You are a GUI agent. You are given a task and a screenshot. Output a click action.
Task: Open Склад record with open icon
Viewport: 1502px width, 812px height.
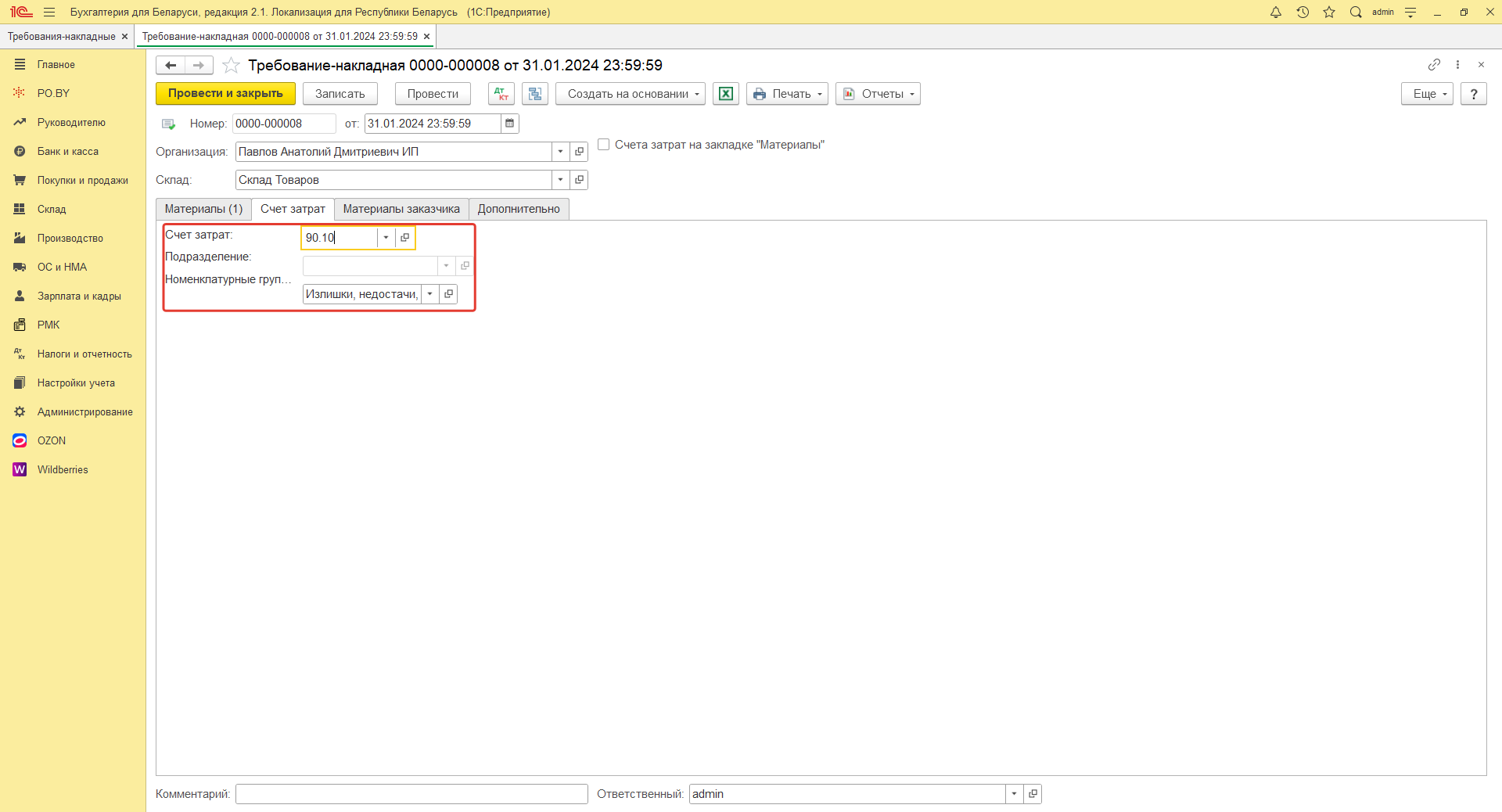[x=579, y=180]
